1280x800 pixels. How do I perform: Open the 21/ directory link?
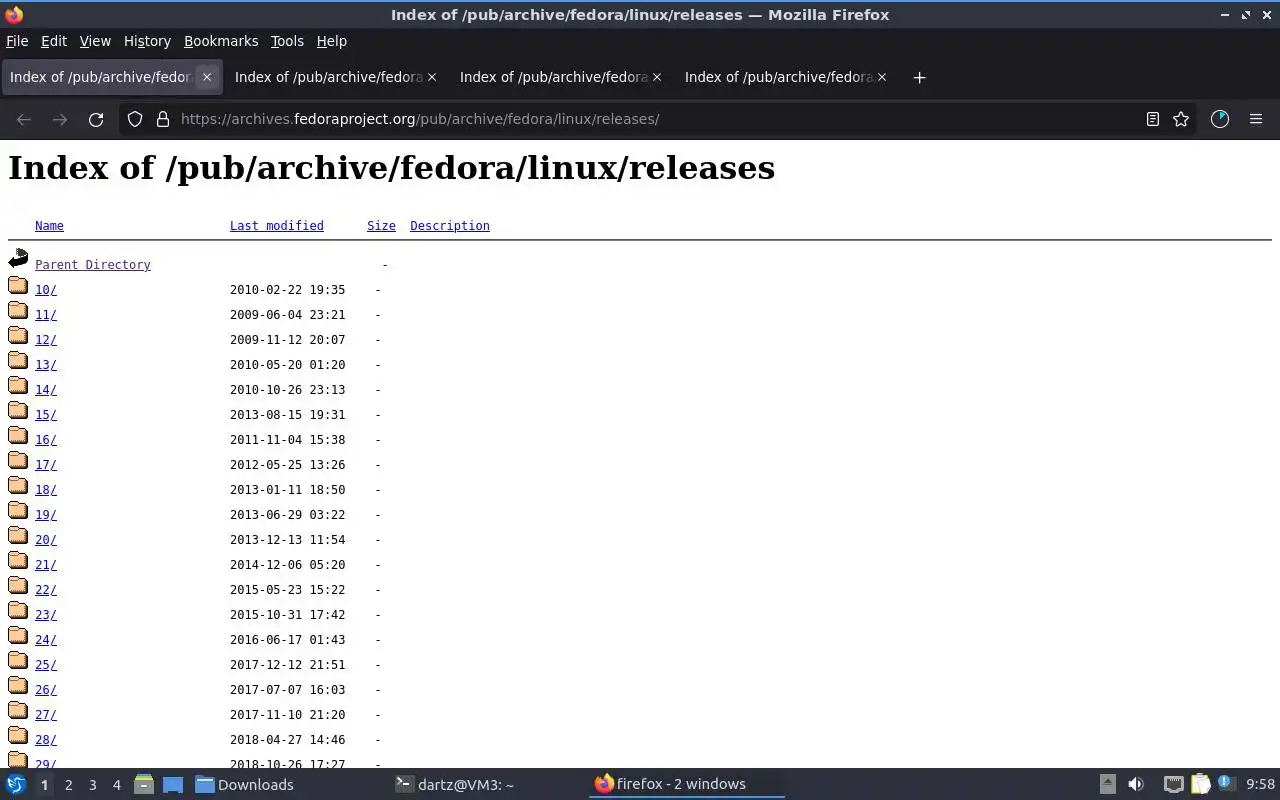coord(46,565)
